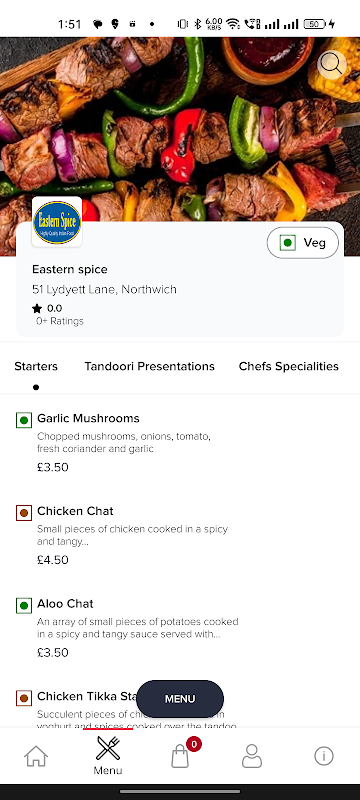Open the info circle icon
Image resolution: width=360 pixels, height=800 pixels.
tap(324, 756)
